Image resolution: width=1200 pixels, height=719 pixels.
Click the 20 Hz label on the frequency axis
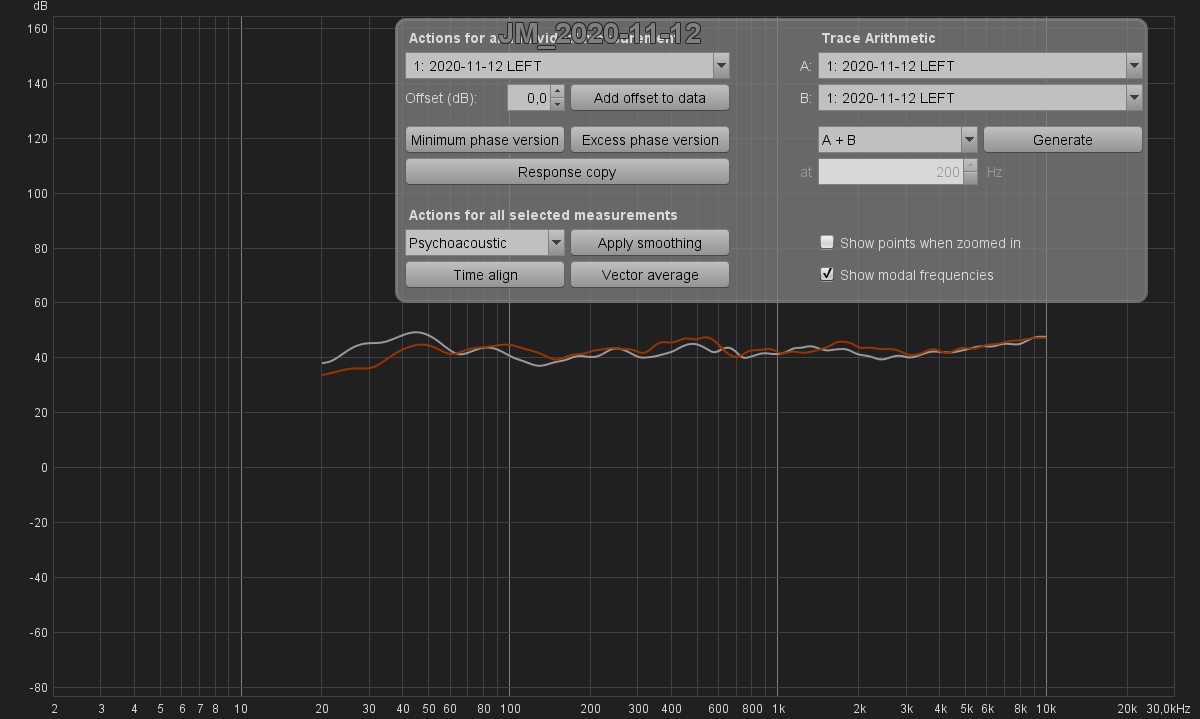click(322, 709)
